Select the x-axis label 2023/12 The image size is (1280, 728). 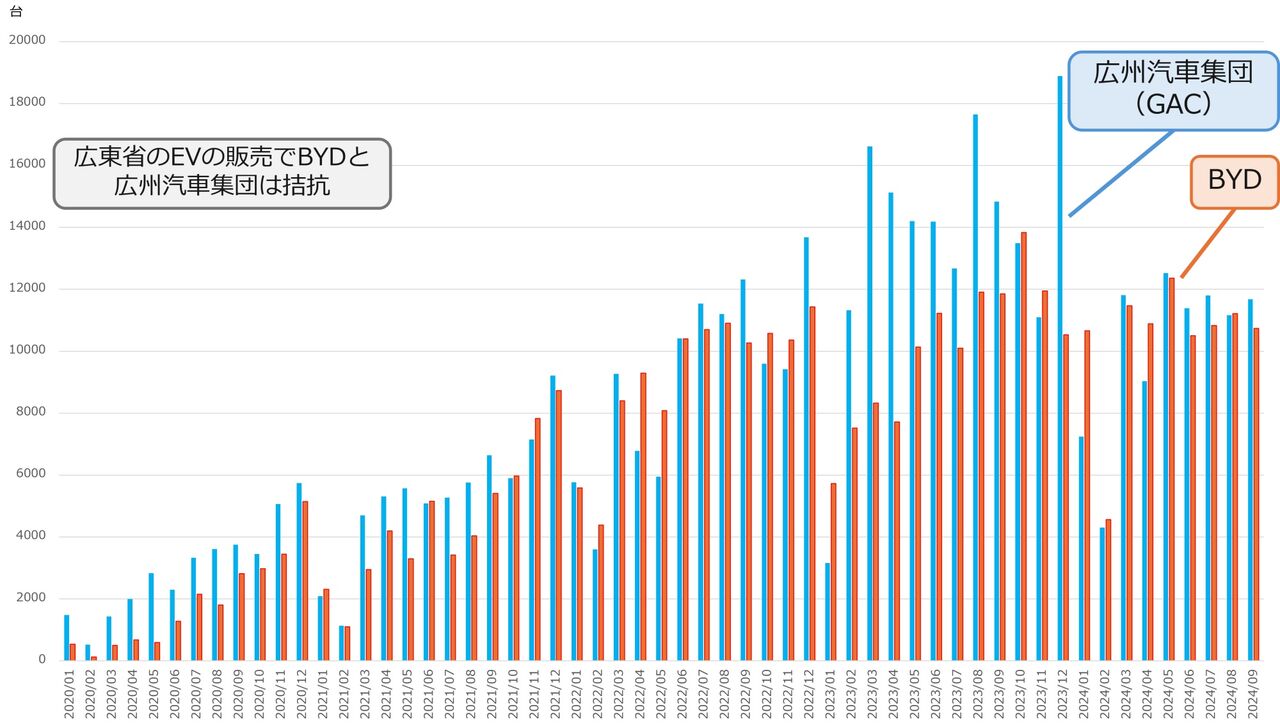click(1065, 694)
